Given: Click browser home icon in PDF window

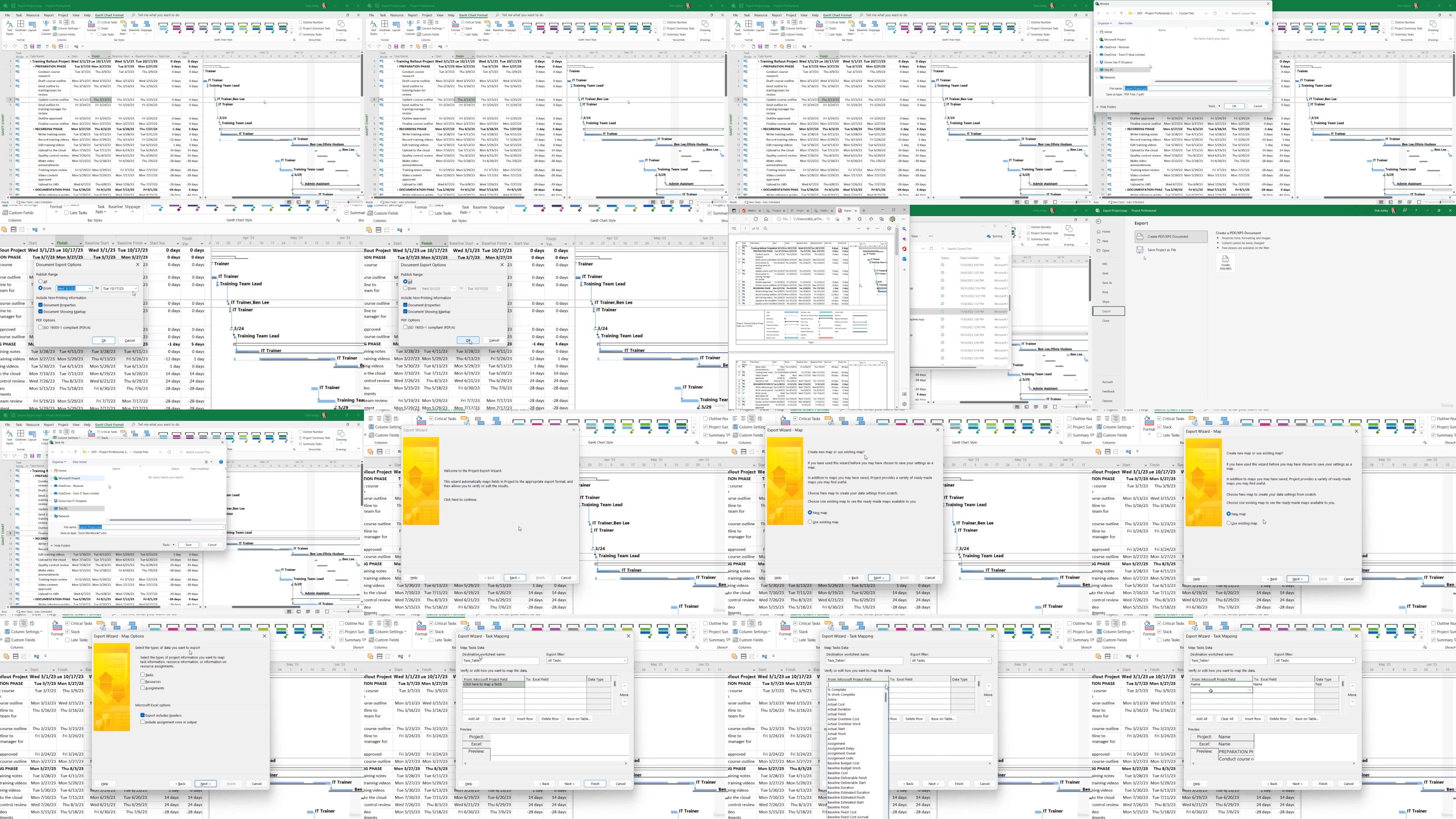Looking at the screenshot, I should coord(766,219).
